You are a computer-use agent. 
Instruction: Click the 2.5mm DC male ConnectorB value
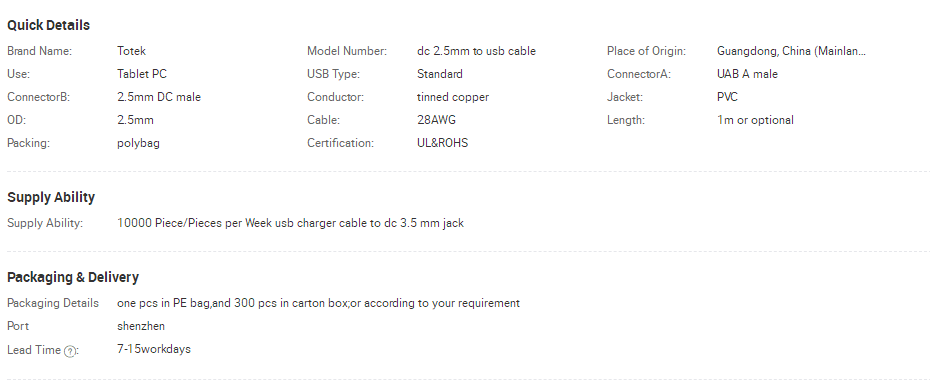[x=159, y=97]
